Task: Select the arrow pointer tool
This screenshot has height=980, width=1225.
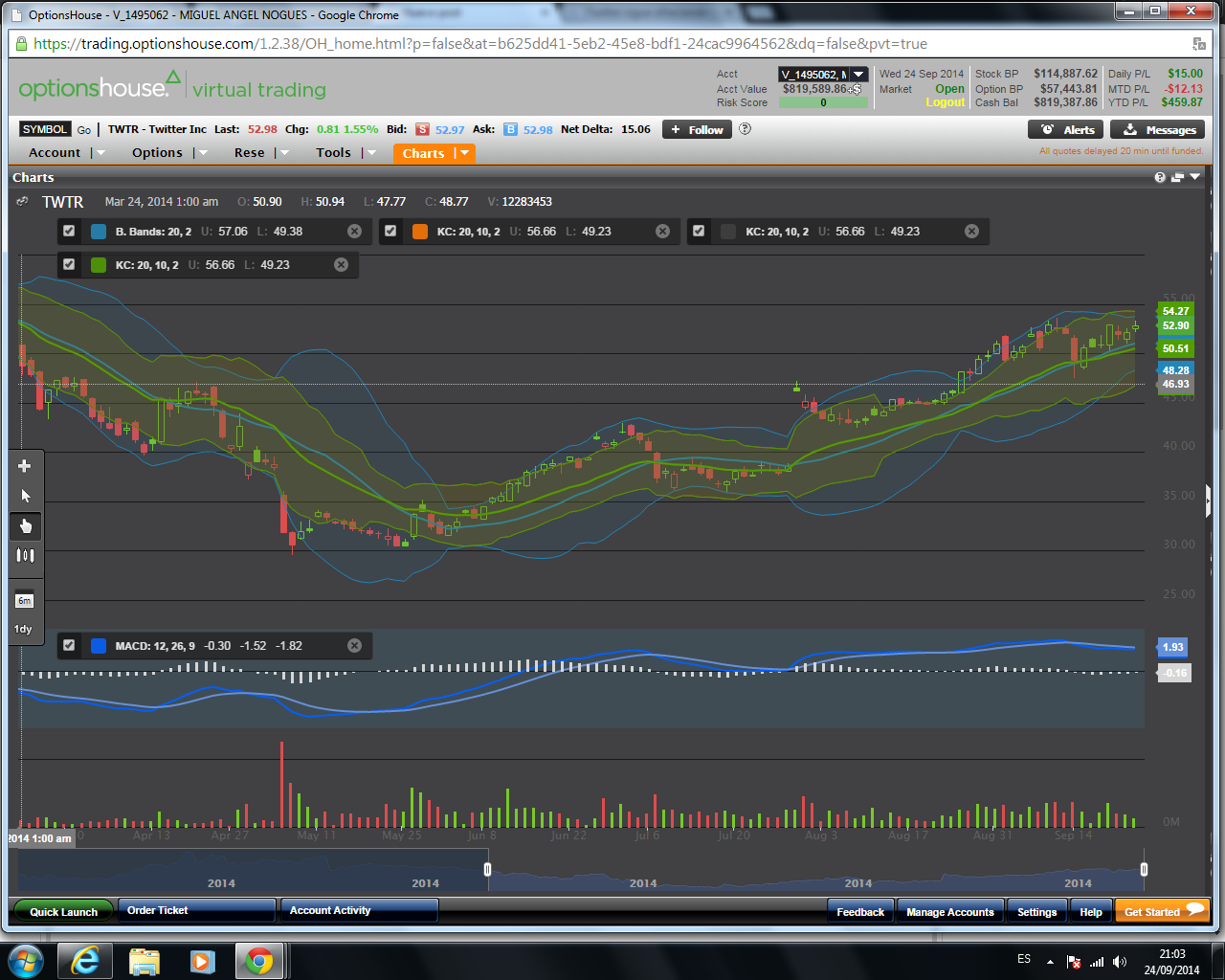Action: click(25, 496)
